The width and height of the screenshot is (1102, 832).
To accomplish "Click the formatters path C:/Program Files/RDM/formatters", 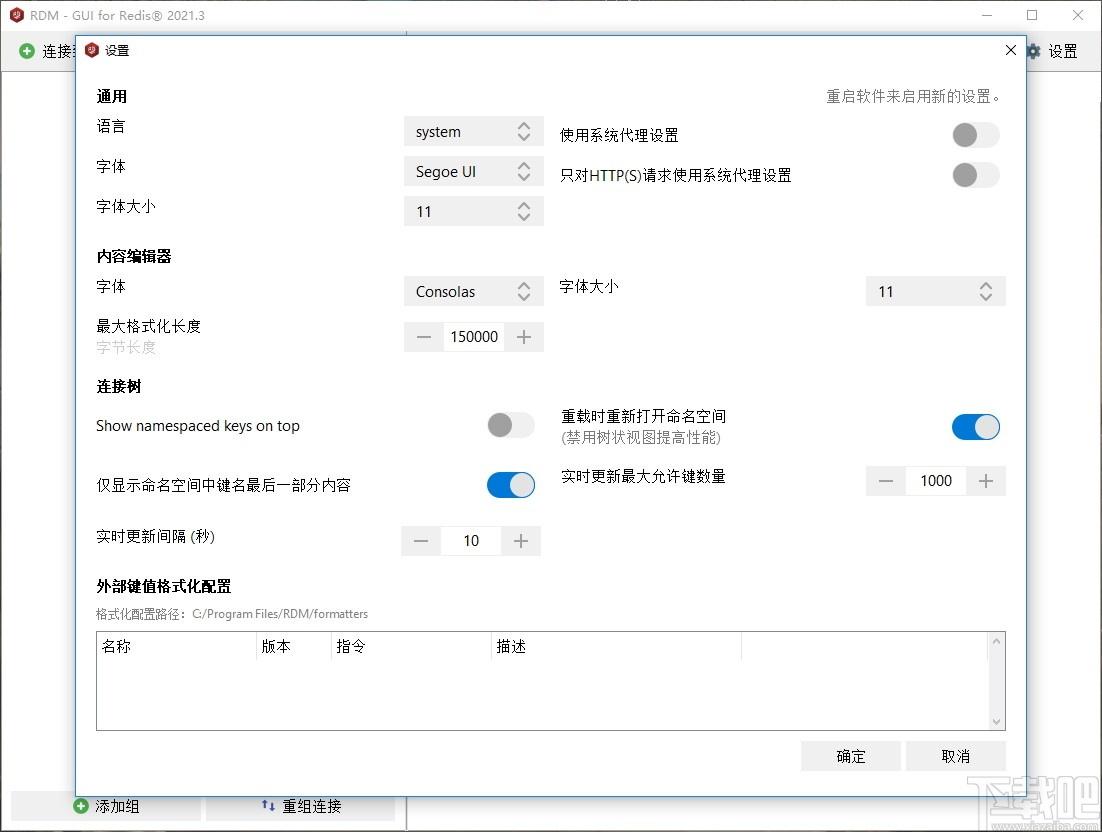I will [280, 613].
